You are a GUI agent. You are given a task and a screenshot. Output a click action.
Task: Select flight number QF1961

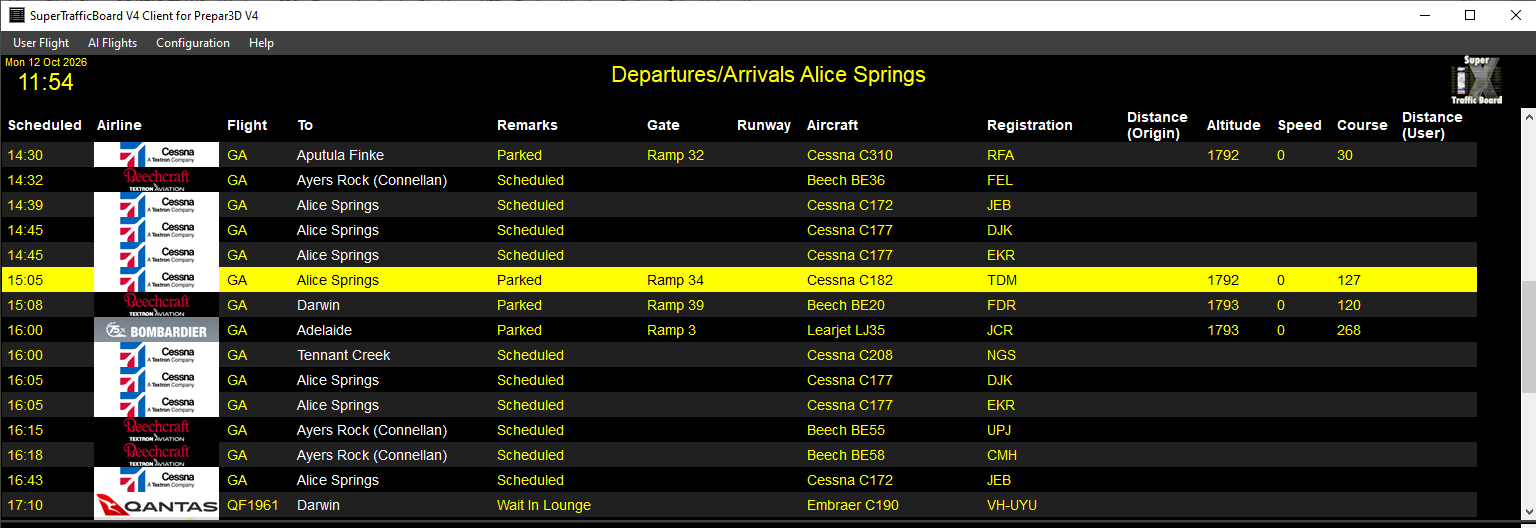coord(252,505)
